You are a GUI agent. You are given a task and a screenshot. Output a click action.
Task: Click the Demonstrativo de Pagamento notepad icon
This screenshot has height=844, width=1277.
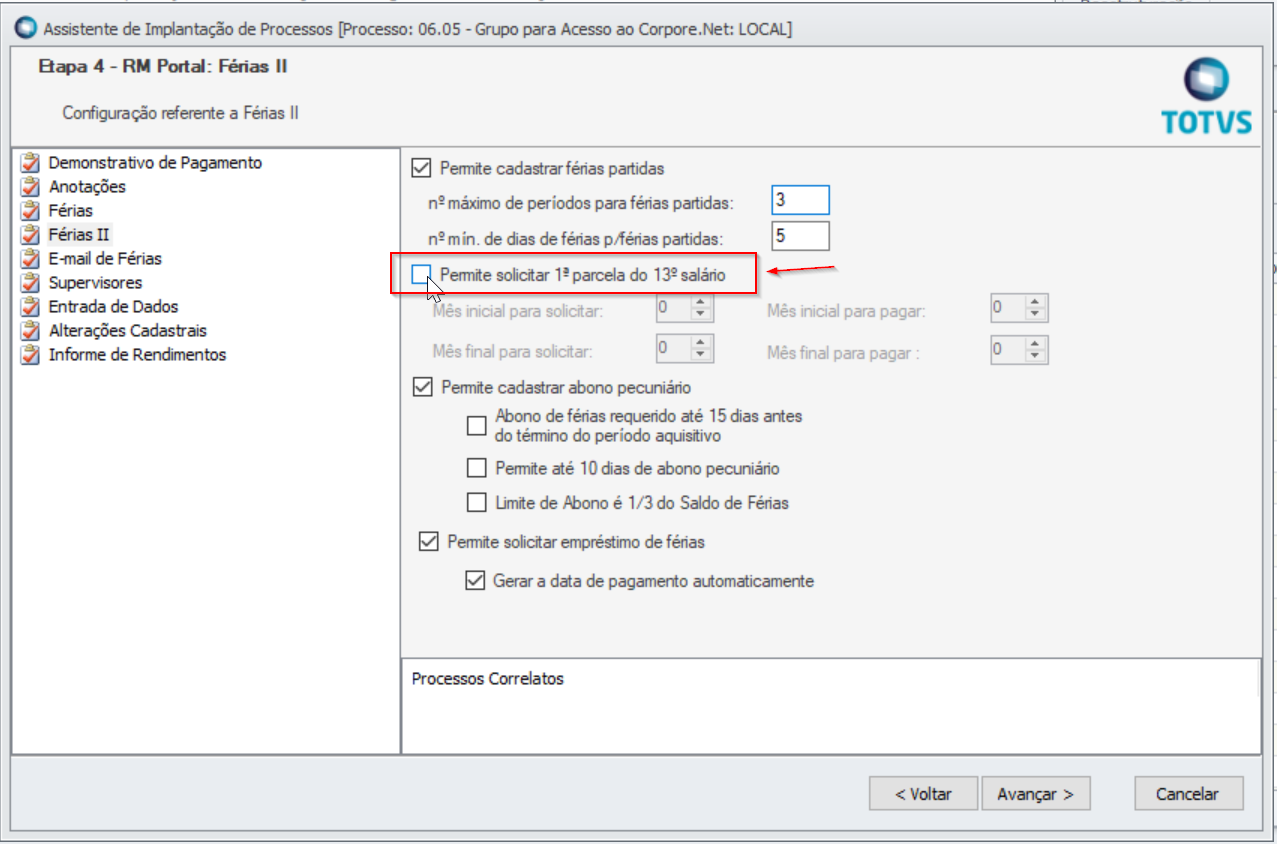(31, 163)
